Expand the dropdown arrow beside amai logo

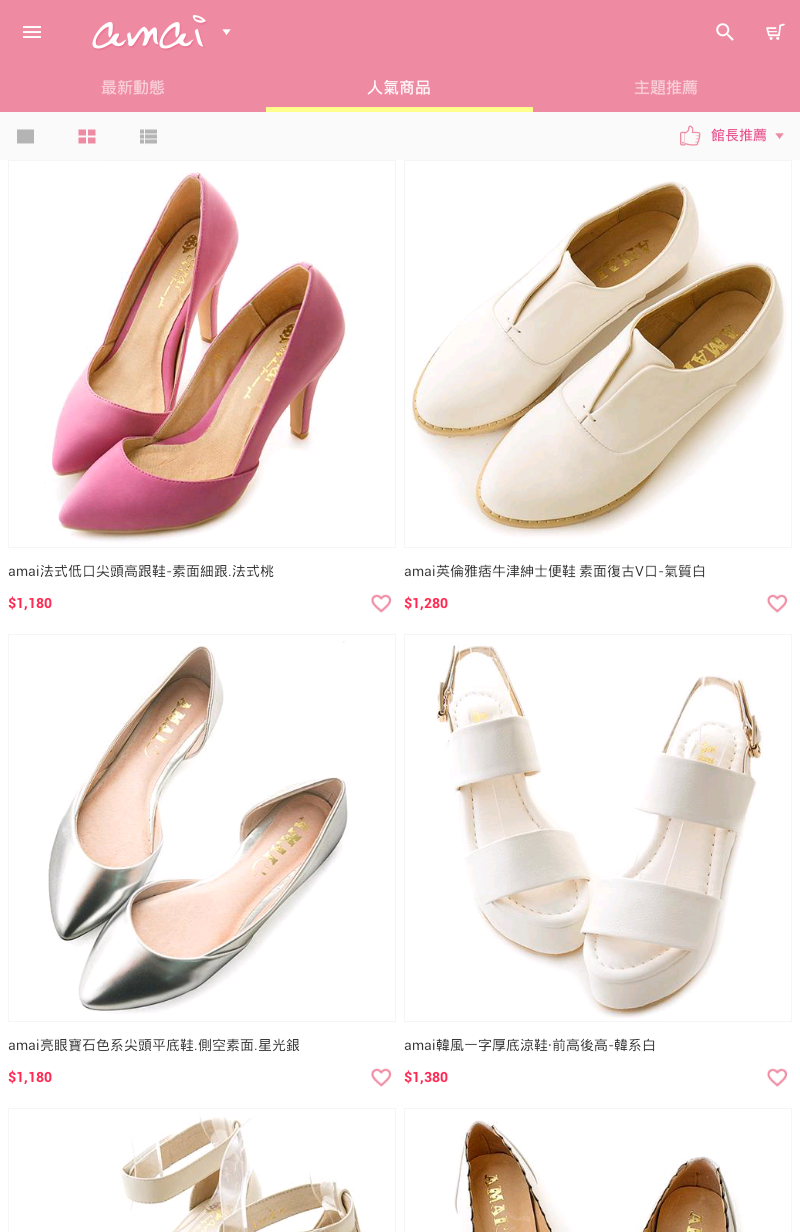pyautogui.click(x=226, y=32)
